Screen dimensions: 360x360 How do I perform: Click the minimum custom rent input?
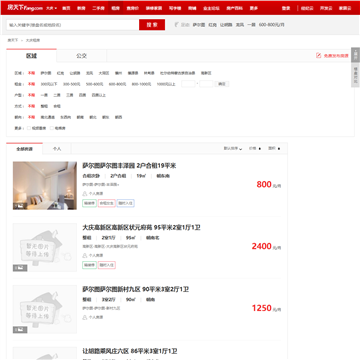188,84
